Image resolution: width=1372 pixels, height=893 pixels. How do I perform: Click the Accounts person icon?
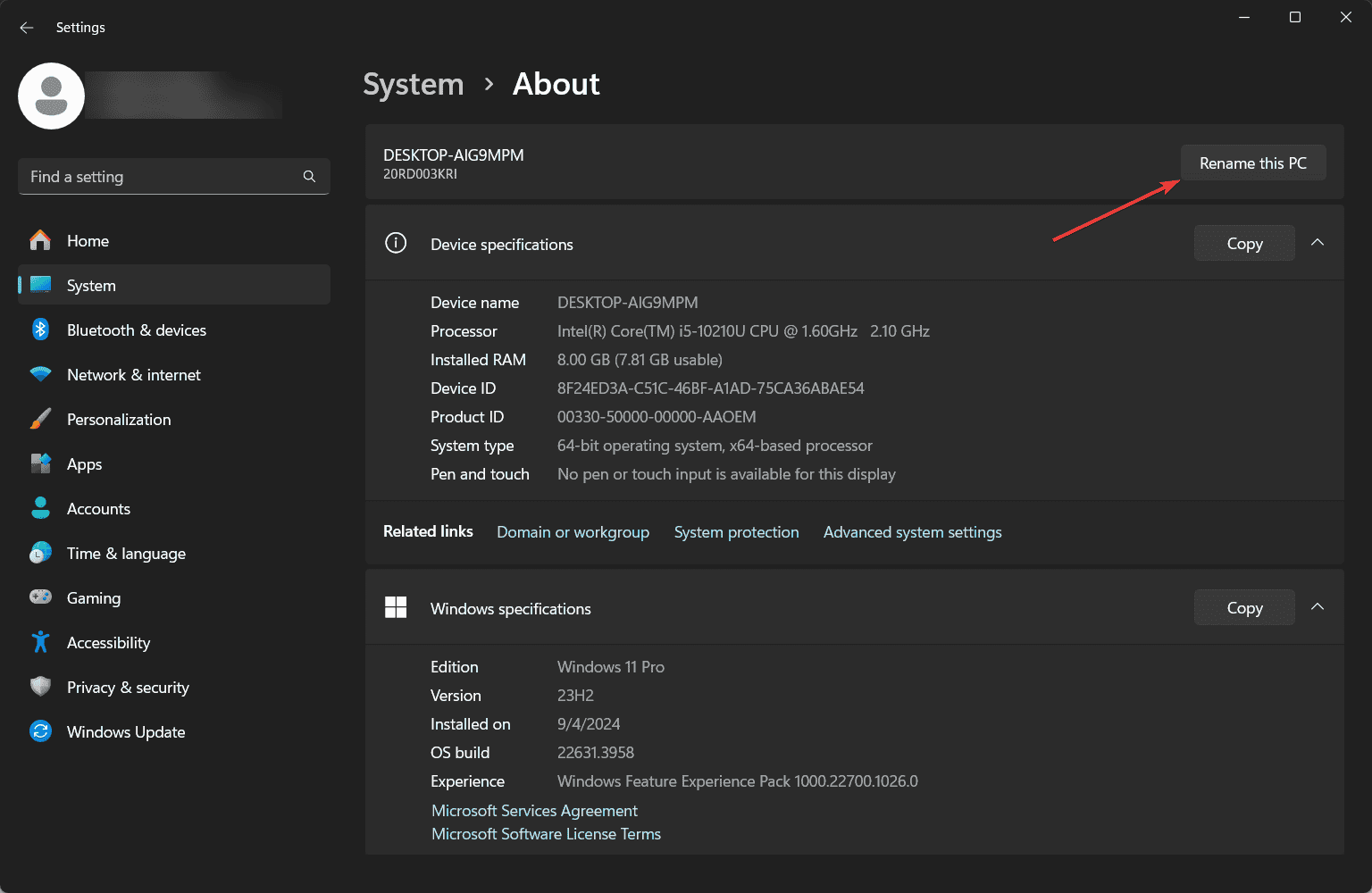[40, 508]
